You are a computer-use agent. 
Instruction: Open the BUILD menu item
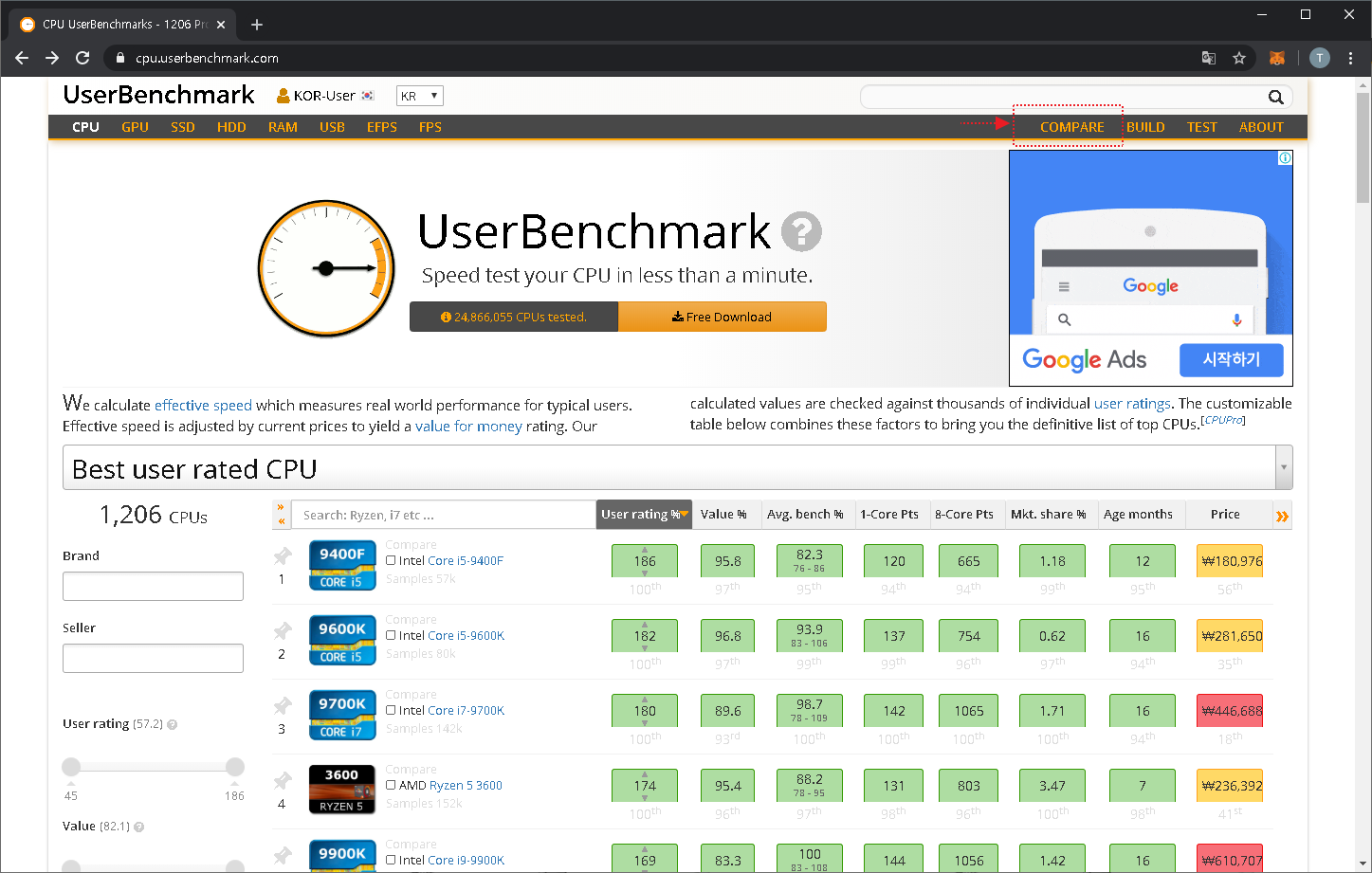click(x=1145, y=127)
